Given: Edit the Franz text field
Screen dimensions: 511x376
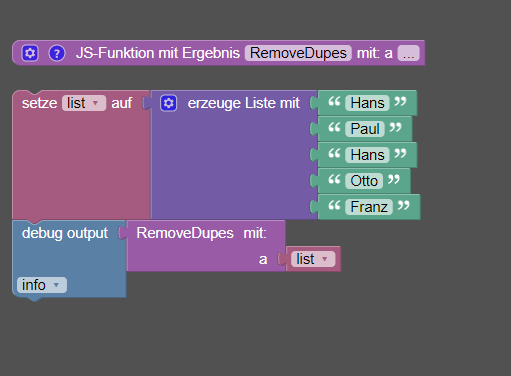Looking at the screenshot, I should coord(369,207).
